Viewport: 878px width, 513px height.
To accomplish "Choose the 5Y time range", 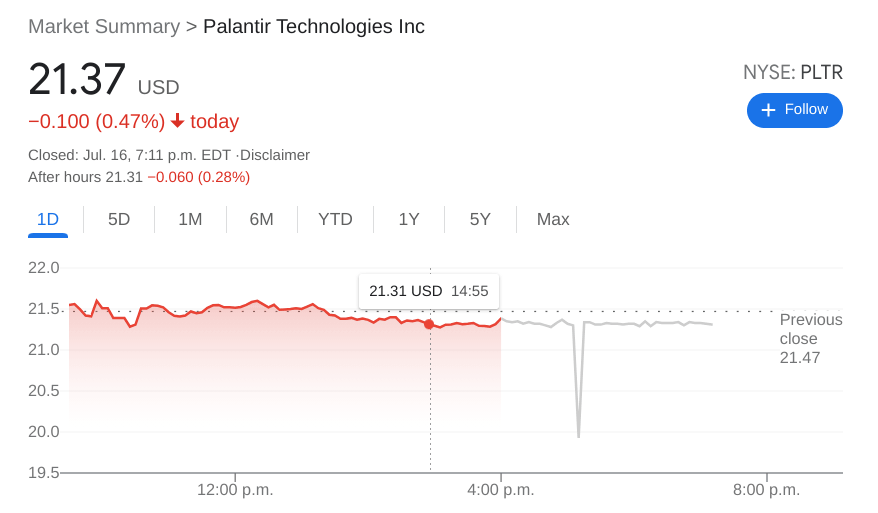I will pos(480,219).
